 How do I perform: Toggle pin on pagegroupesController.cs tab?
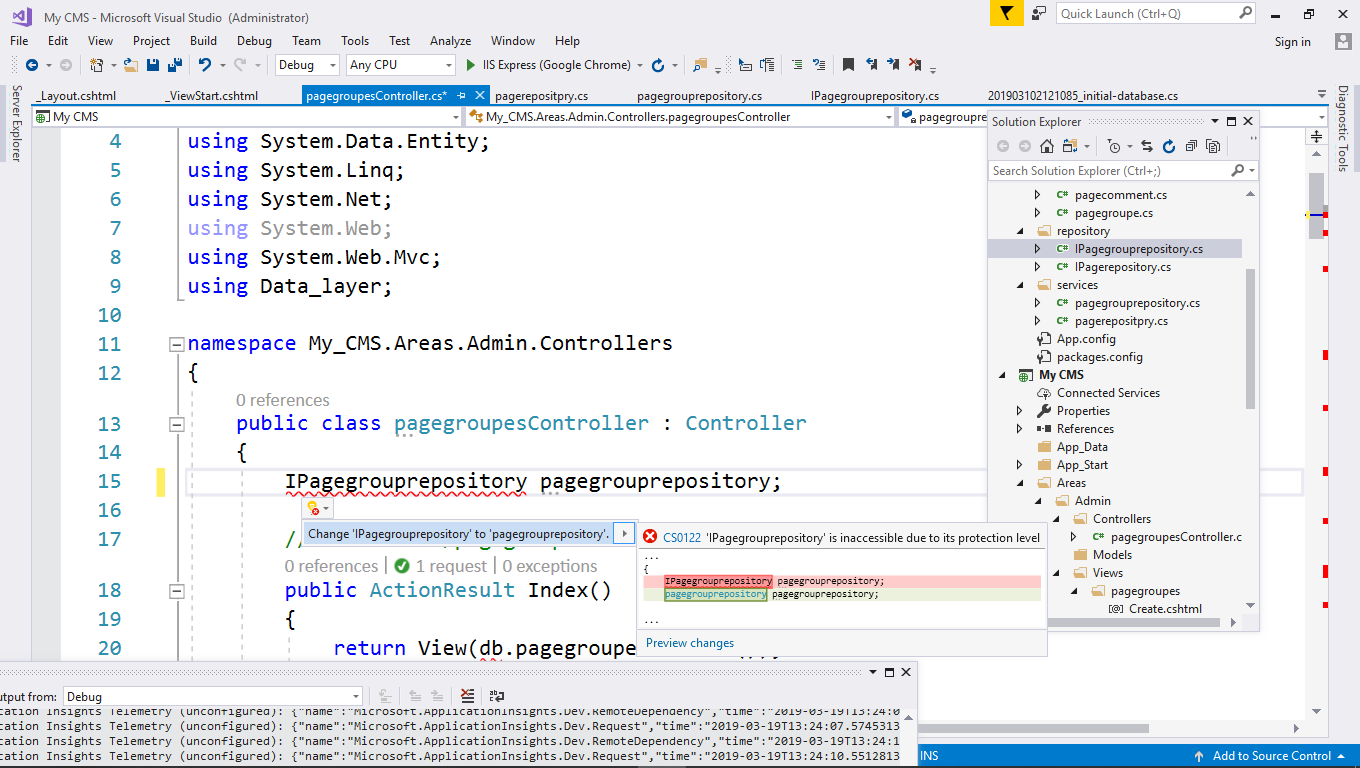461,95
